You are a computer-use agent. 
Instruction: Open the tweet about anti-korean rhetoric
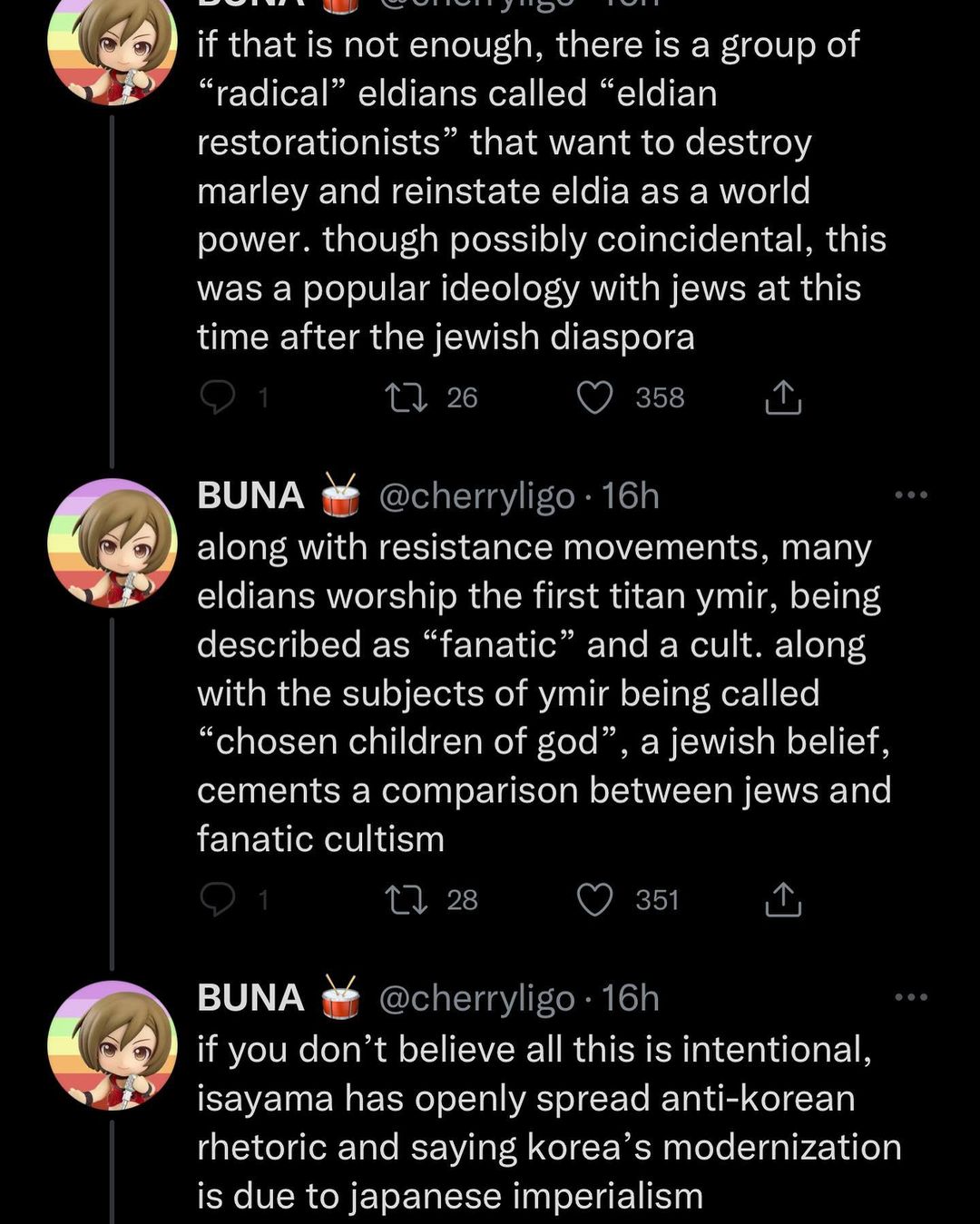(549, 1122)
